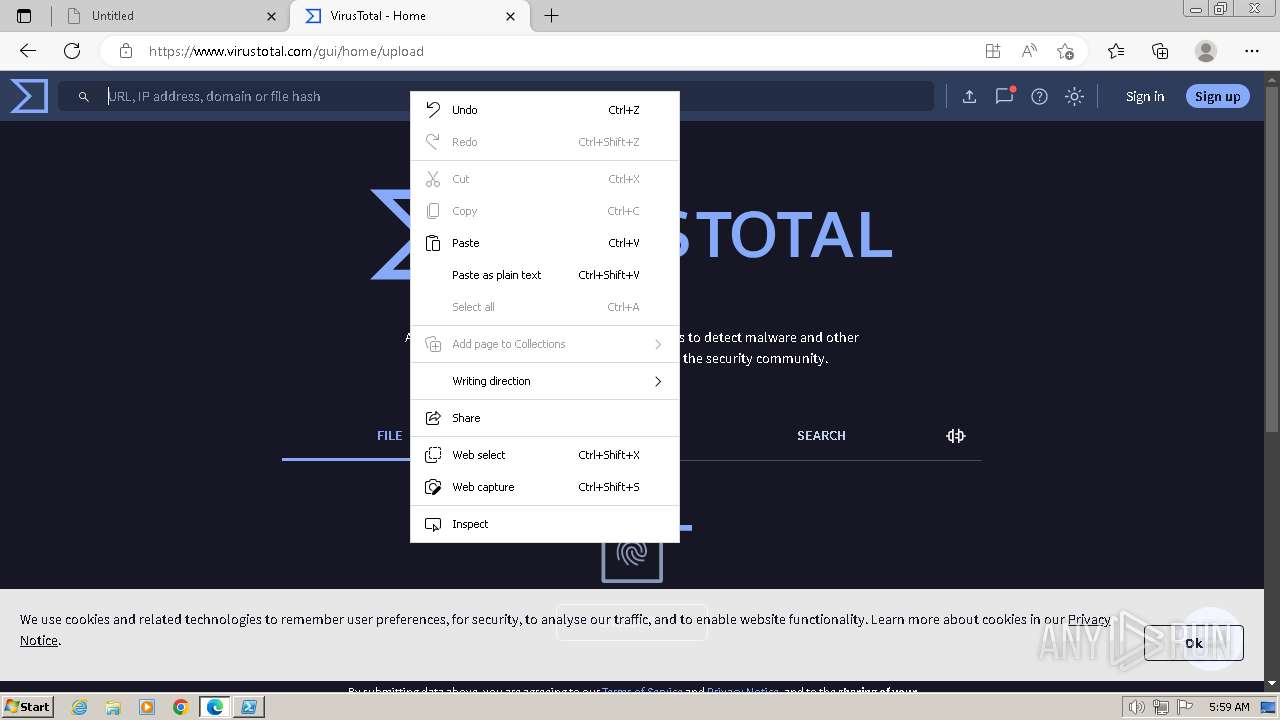
Task: Click the browser back arrow
Action: click(x=28, y=51)
